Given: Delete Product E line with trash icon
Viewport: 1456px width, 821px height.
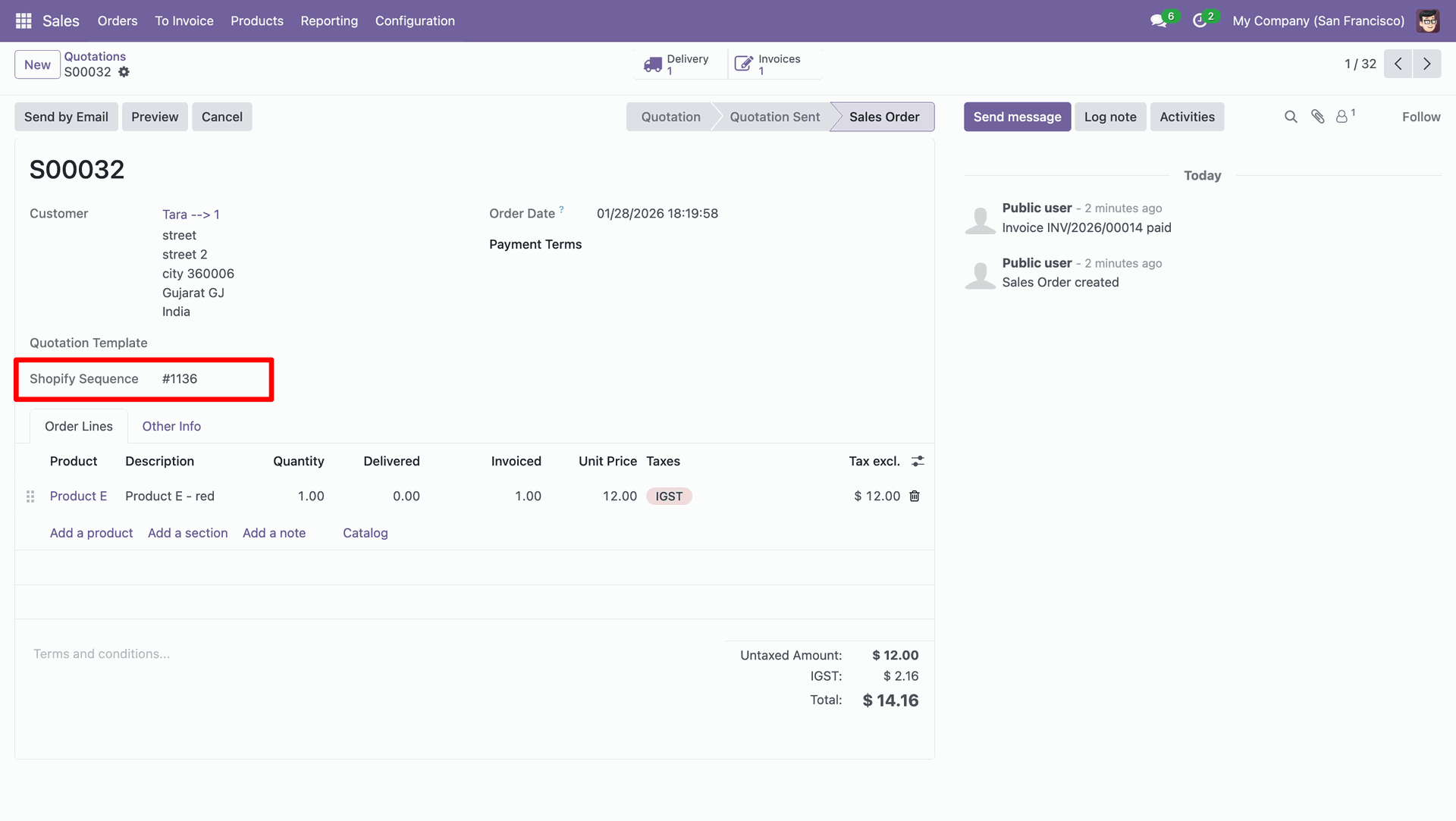Looking at the screenshot, I should pyautogui.click(x=915, y=496).
